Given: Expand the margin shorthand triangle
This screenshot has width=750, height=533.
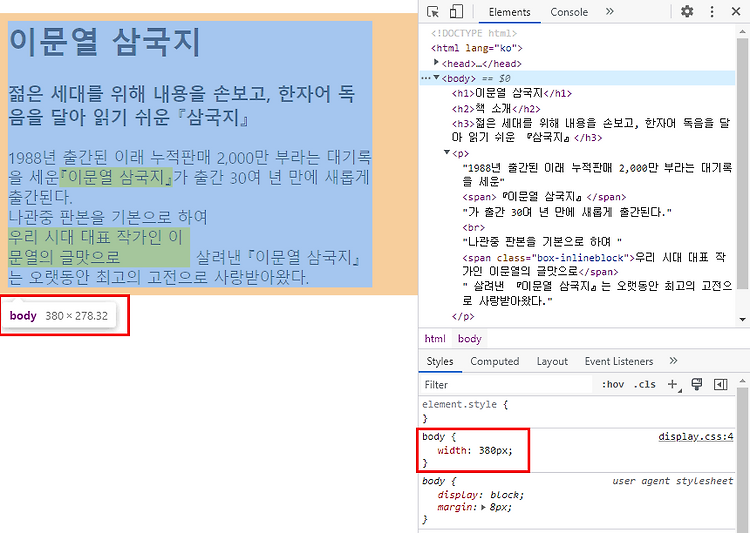Looking at the screenshot, I should [483, 507].
